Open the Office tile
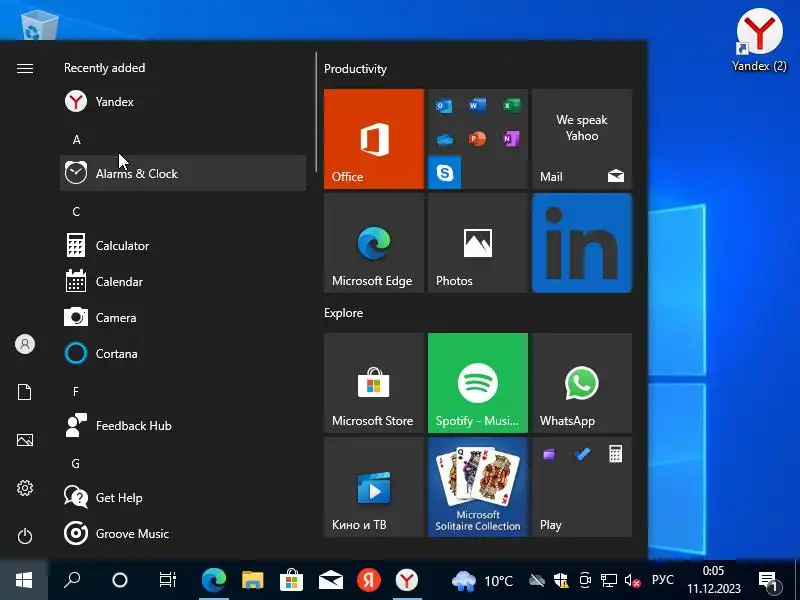Image resolution: width=800 pixels, height=600 pixels. 374,139
